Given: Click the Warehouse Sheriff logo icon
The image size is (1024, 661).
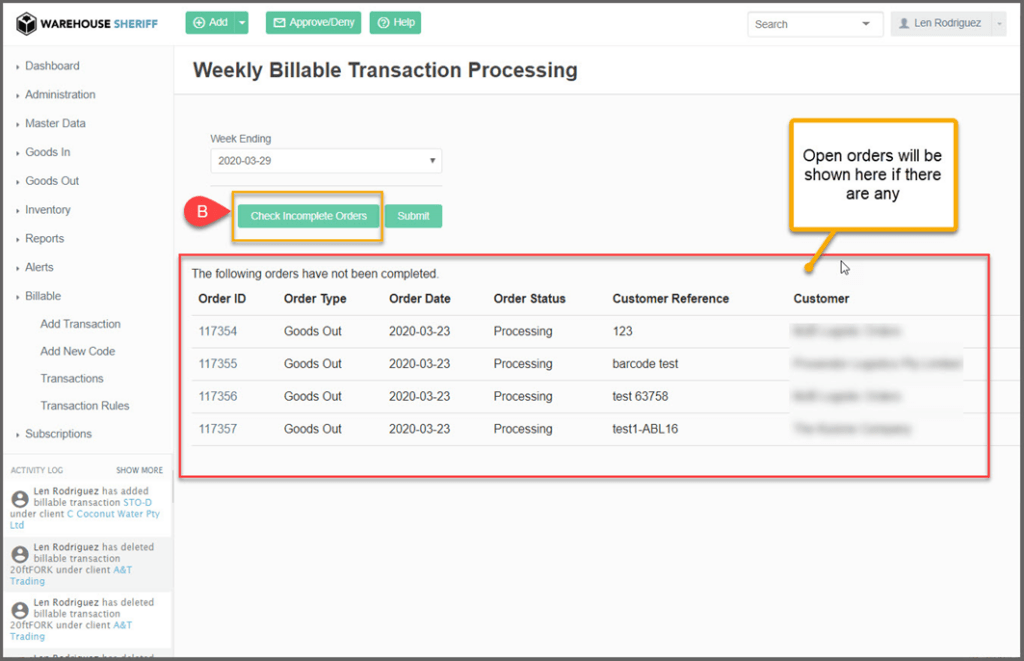Looking at the screenshot, I should click(x=27, y=23).
